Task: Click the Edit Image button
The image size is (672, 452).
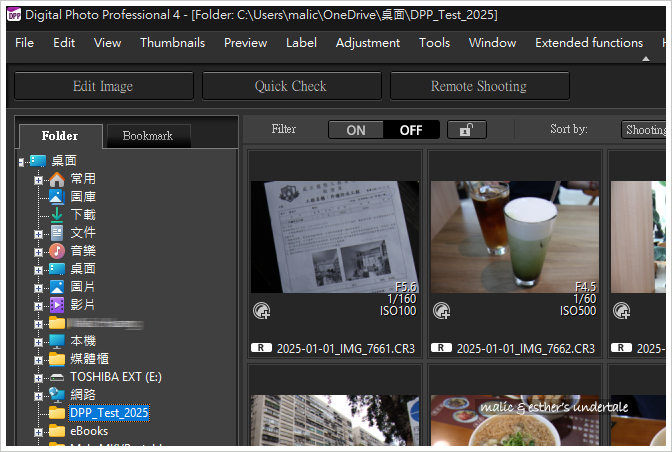Action: (x=104, y=86)
